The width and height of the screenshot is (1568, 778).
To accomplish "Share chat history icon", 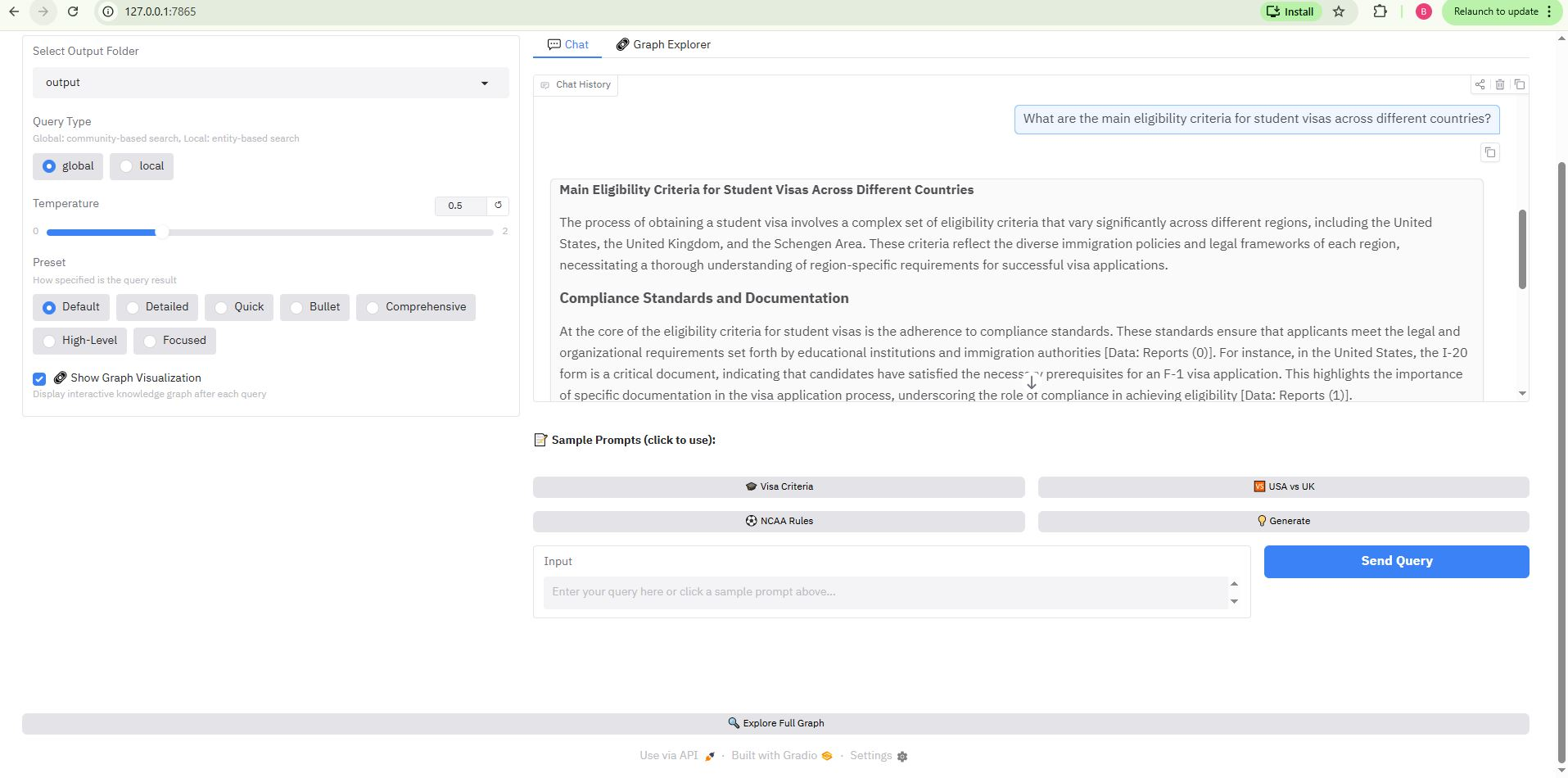I will click(x=1480, y=84).
